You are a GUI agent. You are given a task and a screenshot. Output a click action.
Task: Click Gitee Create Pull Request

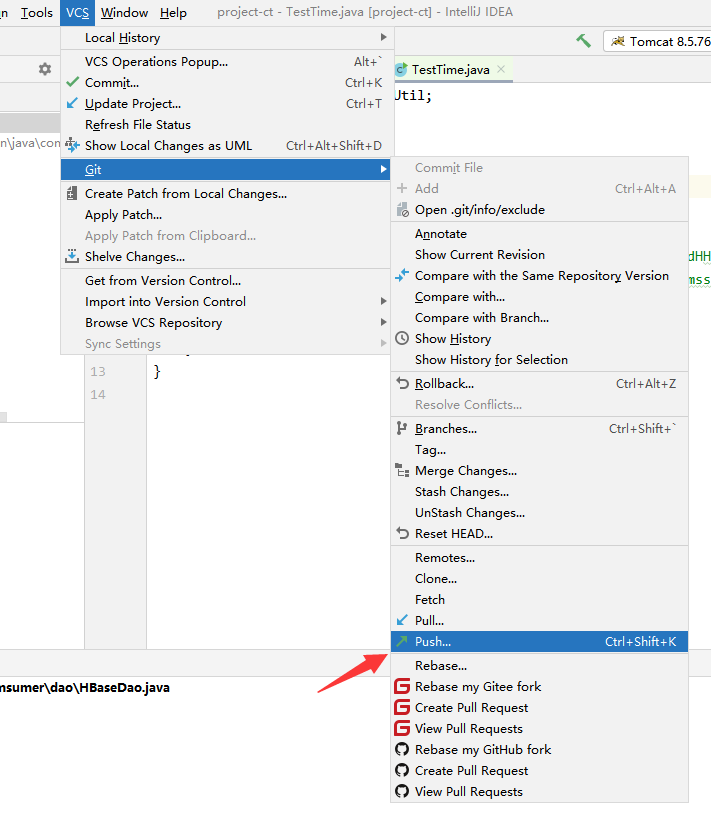point(539,708)
